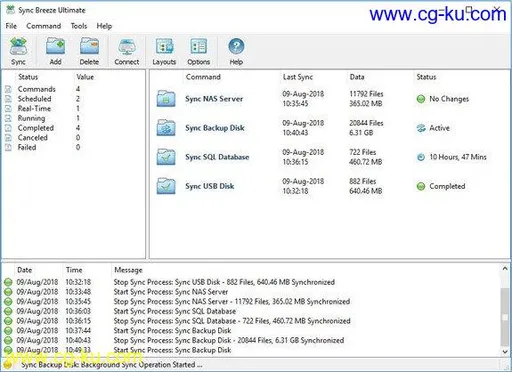This screenshot has width=512, height=372.
Task: Click the Last Sync column header
Action: 298,77
